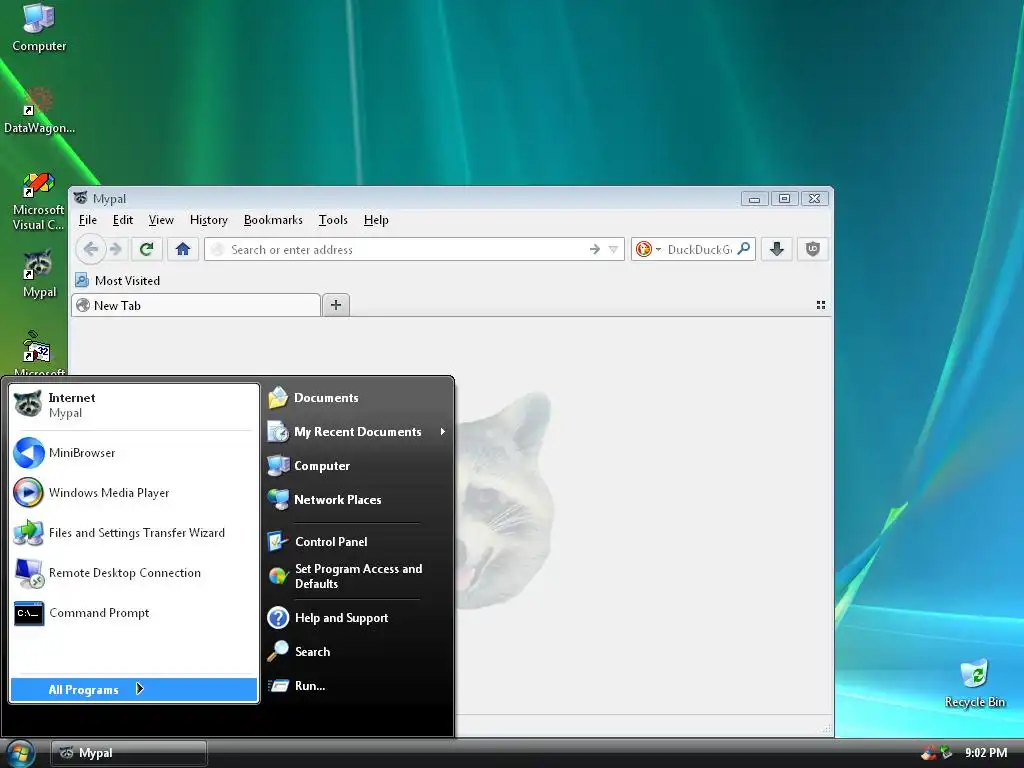Reload the page with the refresh icon

point(146,249)
